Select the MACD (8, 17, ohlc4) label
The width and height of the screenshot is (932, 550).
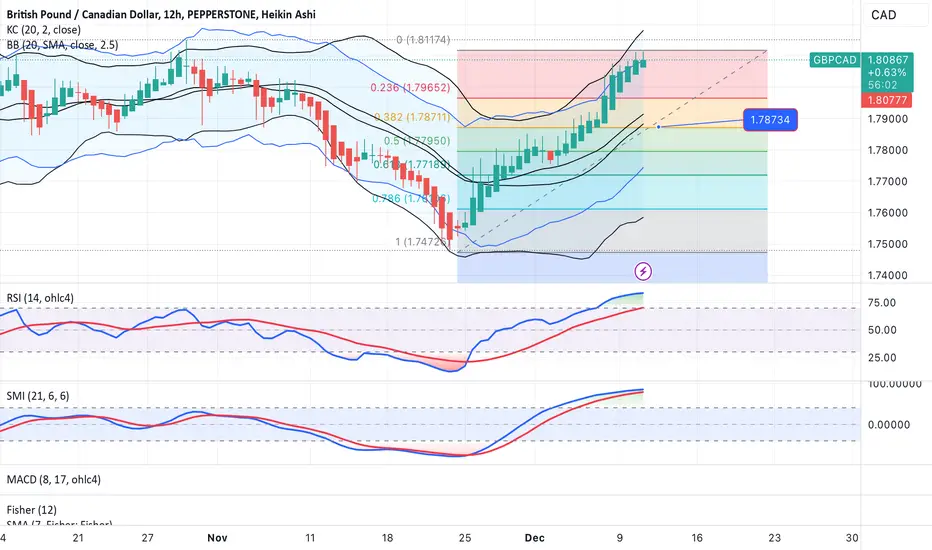coord(53,479)
